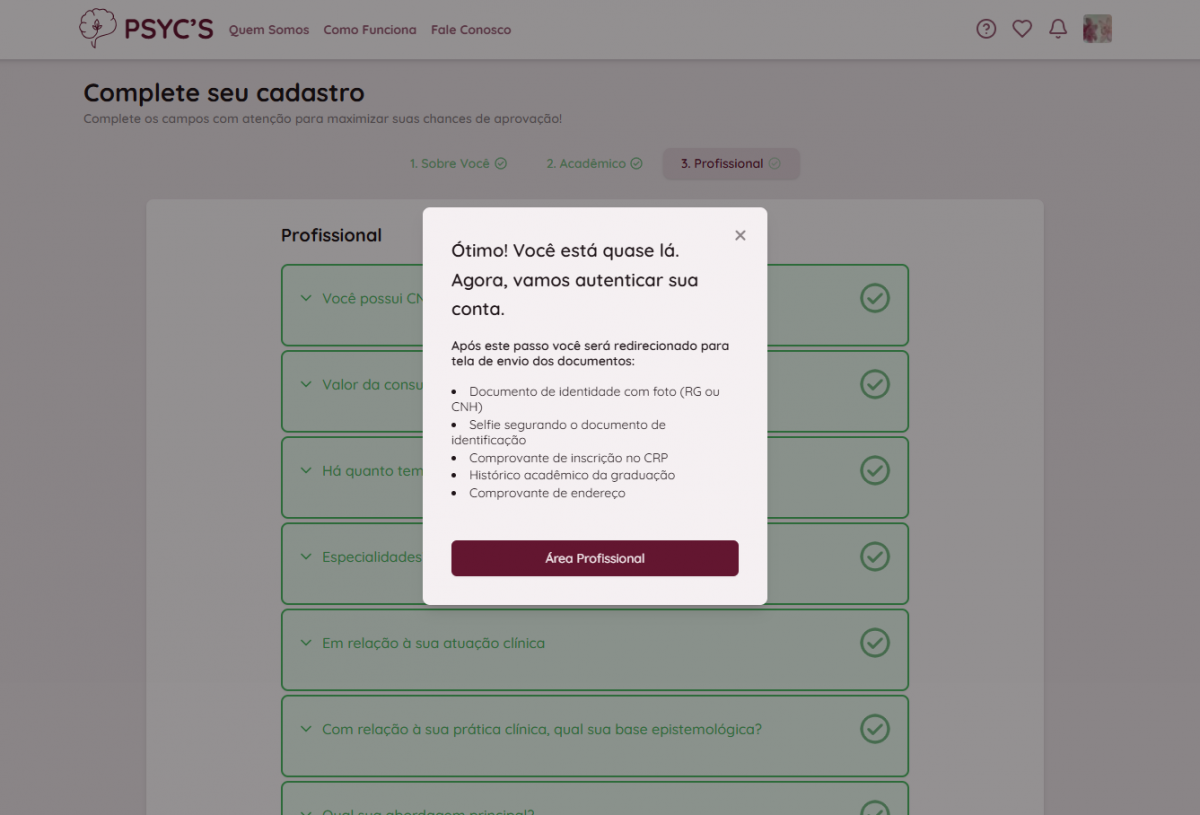Expand 'Você possui CN' question chevron

click(306, 298)
